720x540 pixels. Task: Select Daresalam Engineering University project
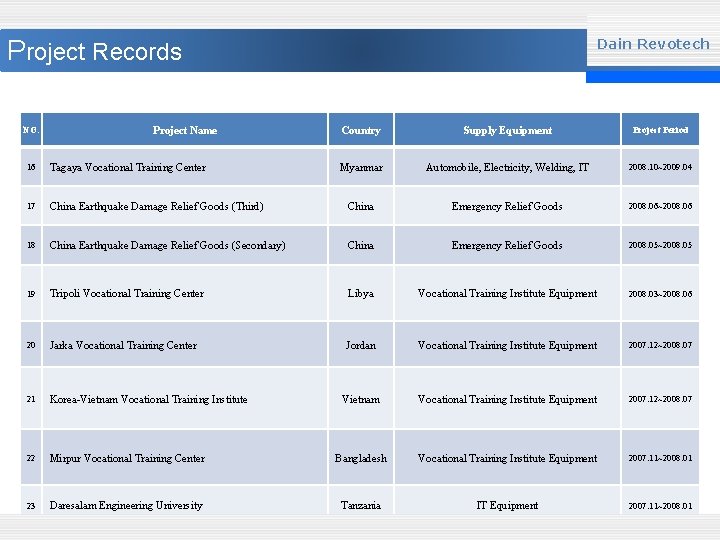[126, 506]
